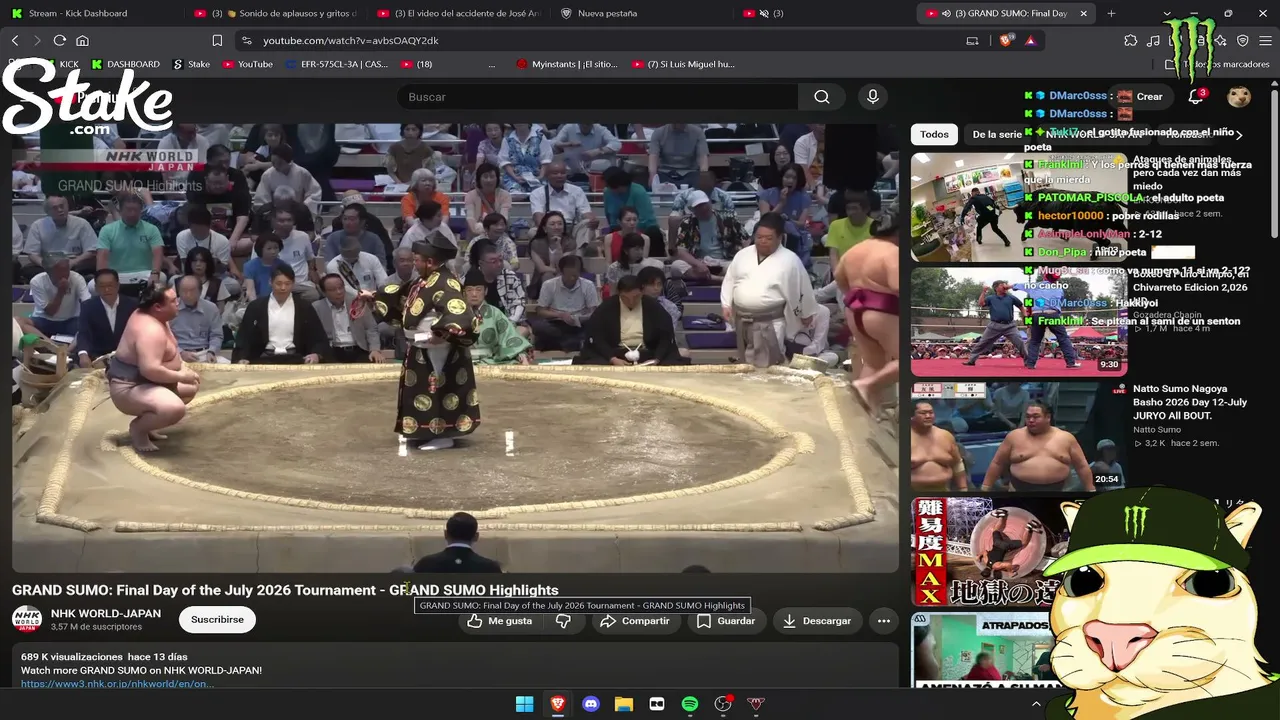
Task: Open the Brave VPN shield icon
Action: 1243,40
